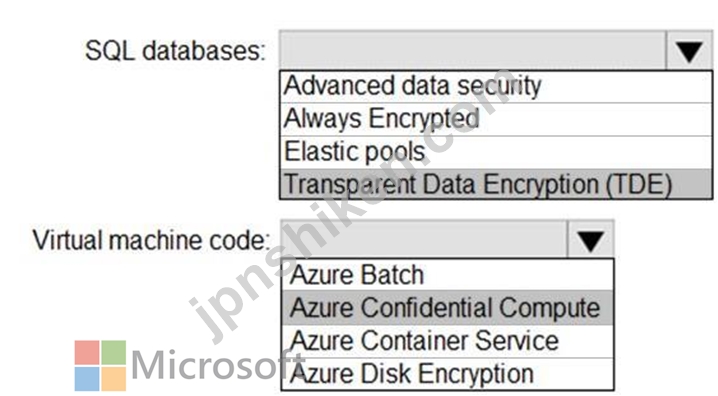Open the Virtual machine code dropdown arrow

[590, 240]
